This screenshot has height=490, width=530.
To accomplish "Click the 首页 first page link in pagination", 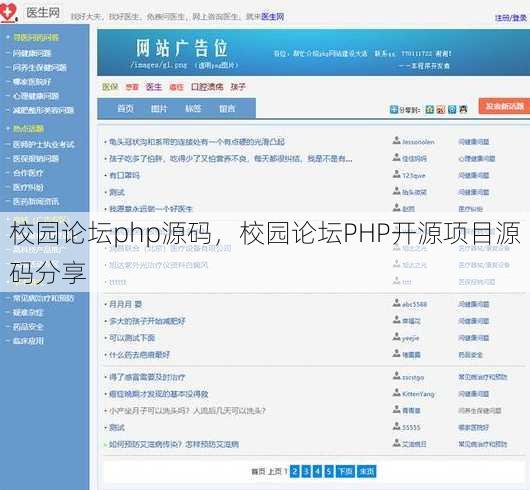I will coord(258,471).
